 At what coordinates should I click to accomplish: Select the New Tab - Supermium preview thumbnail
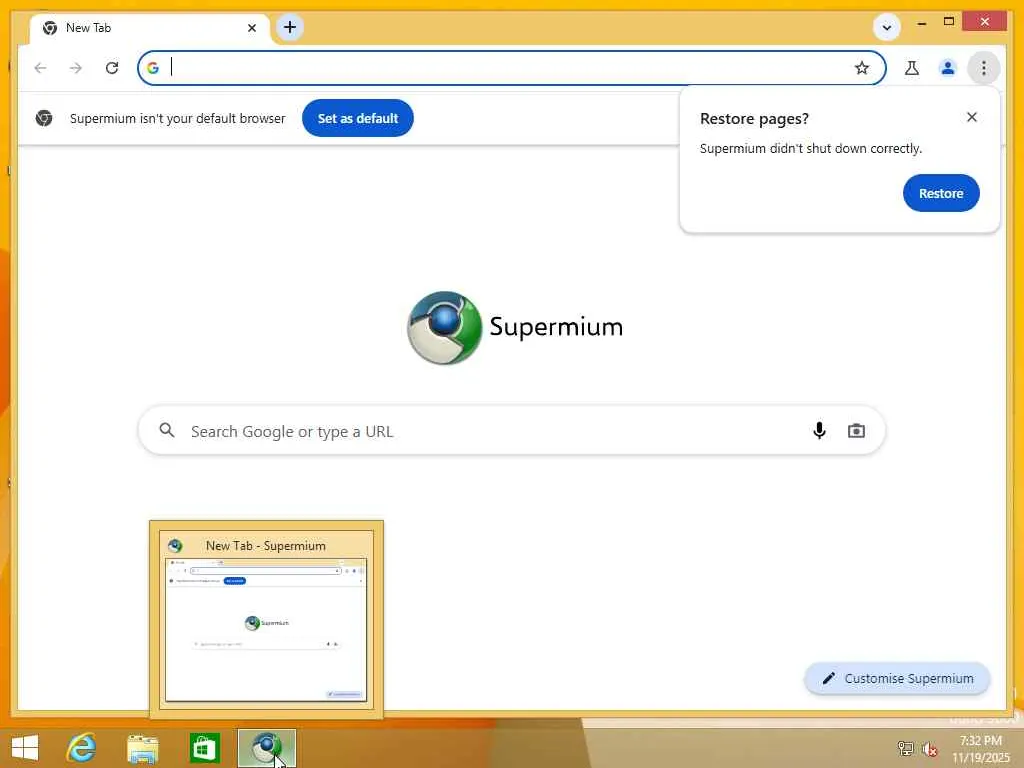[266, 619]
